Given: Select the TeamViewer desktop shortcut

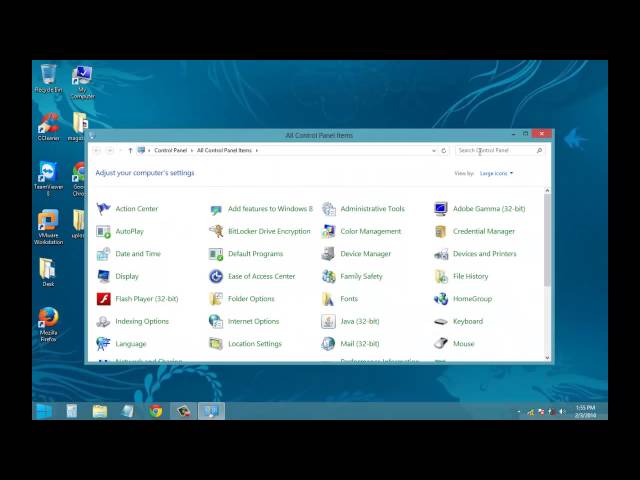Looking at the screenshot, I should click(x=48, y=179).
